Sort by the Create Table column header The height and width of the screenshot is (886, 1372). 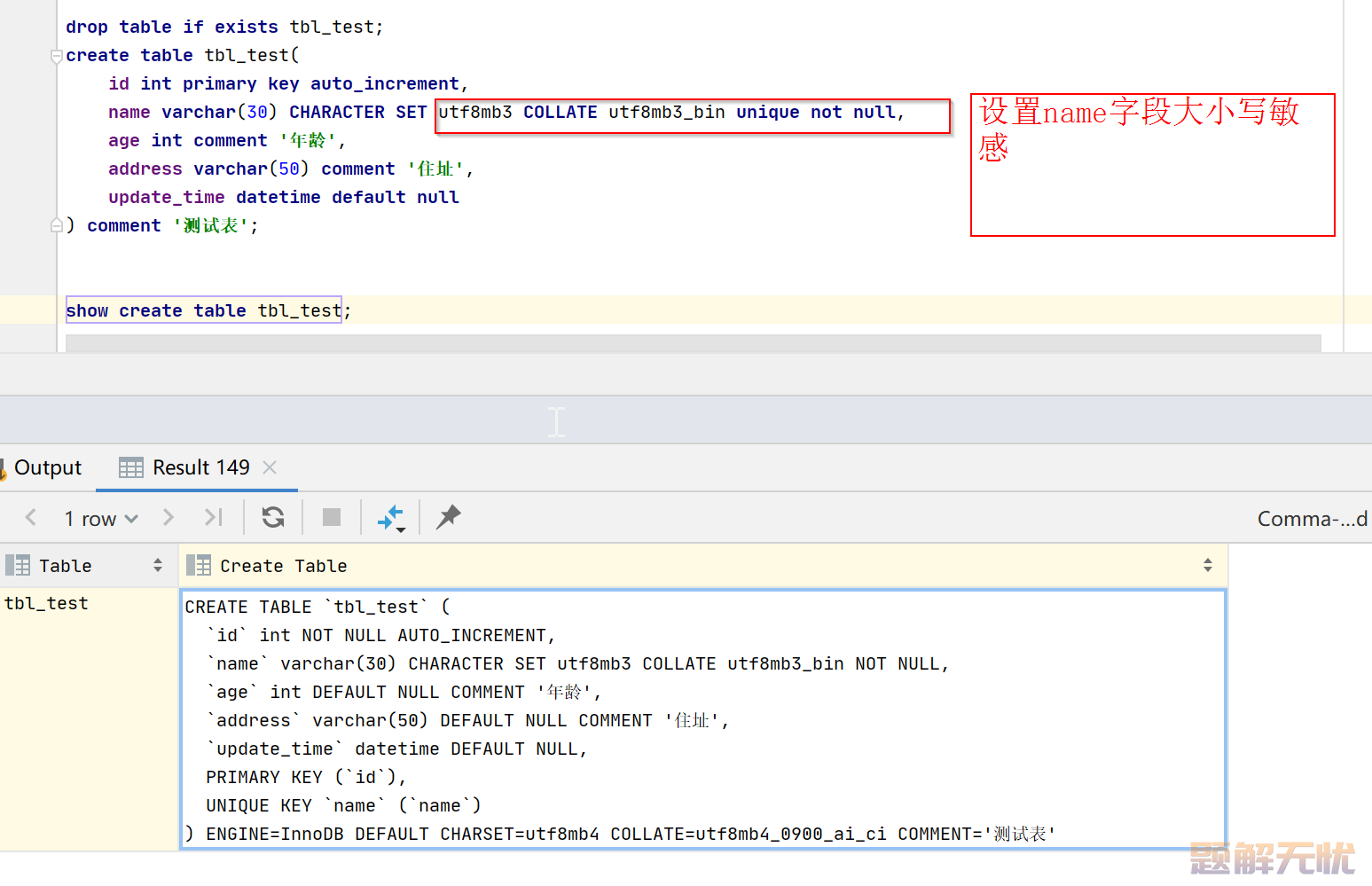click(703, 566)
